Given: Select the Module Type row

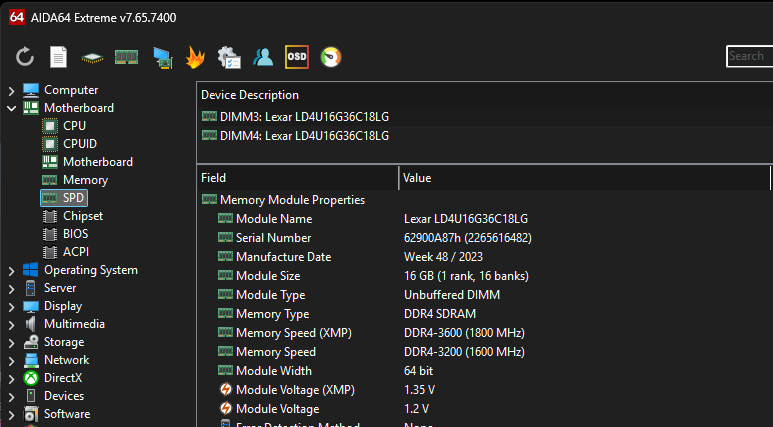Looking at the screenshot, I should 485,295.
